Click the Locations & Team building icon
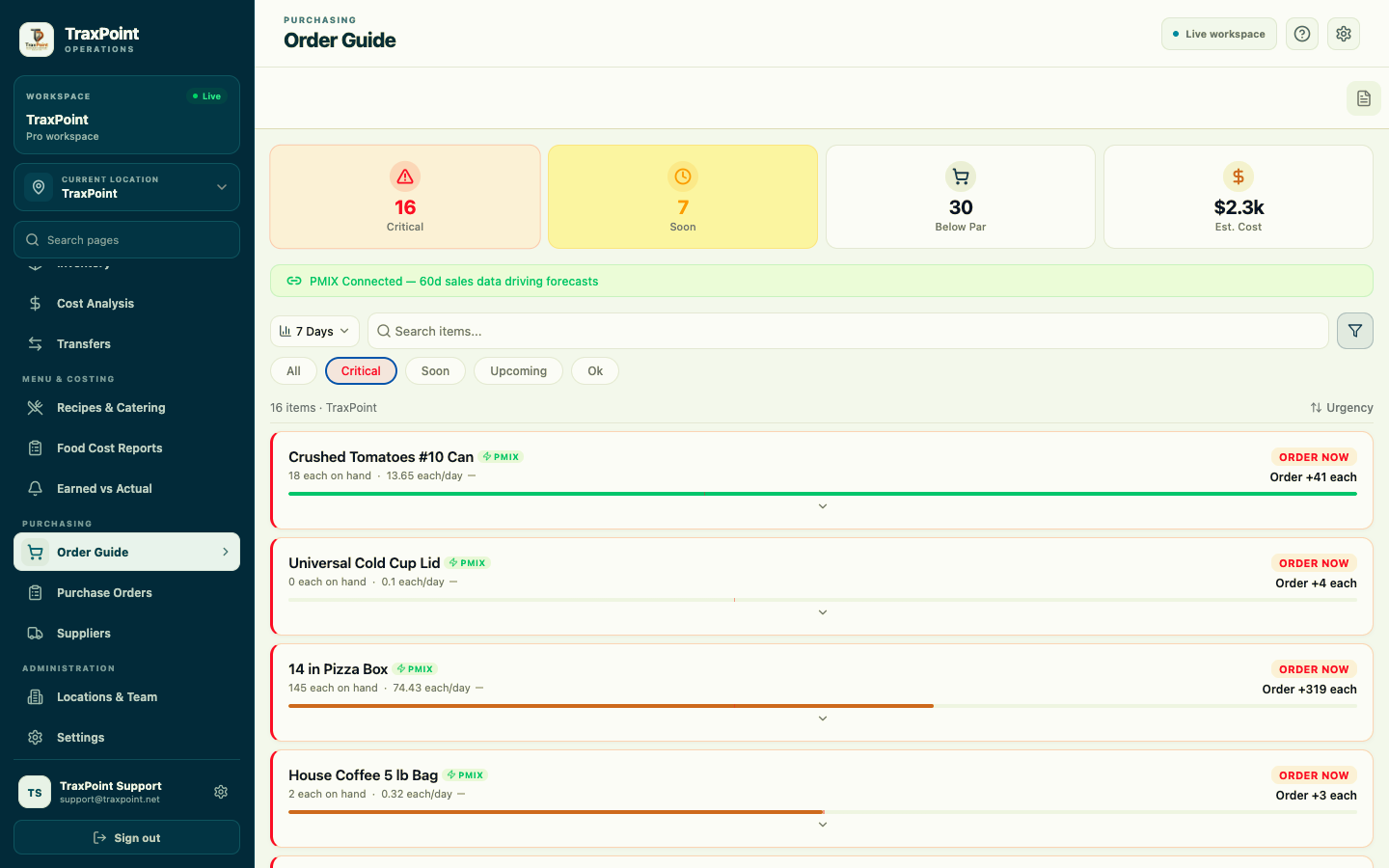Viewport: 1389px width, 868px height. coord(36,697)
